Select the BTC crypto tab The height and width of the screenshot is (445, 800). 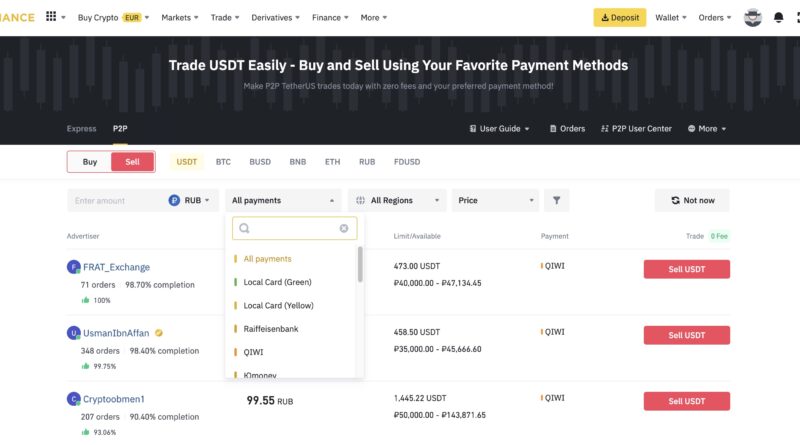[223, 161]
